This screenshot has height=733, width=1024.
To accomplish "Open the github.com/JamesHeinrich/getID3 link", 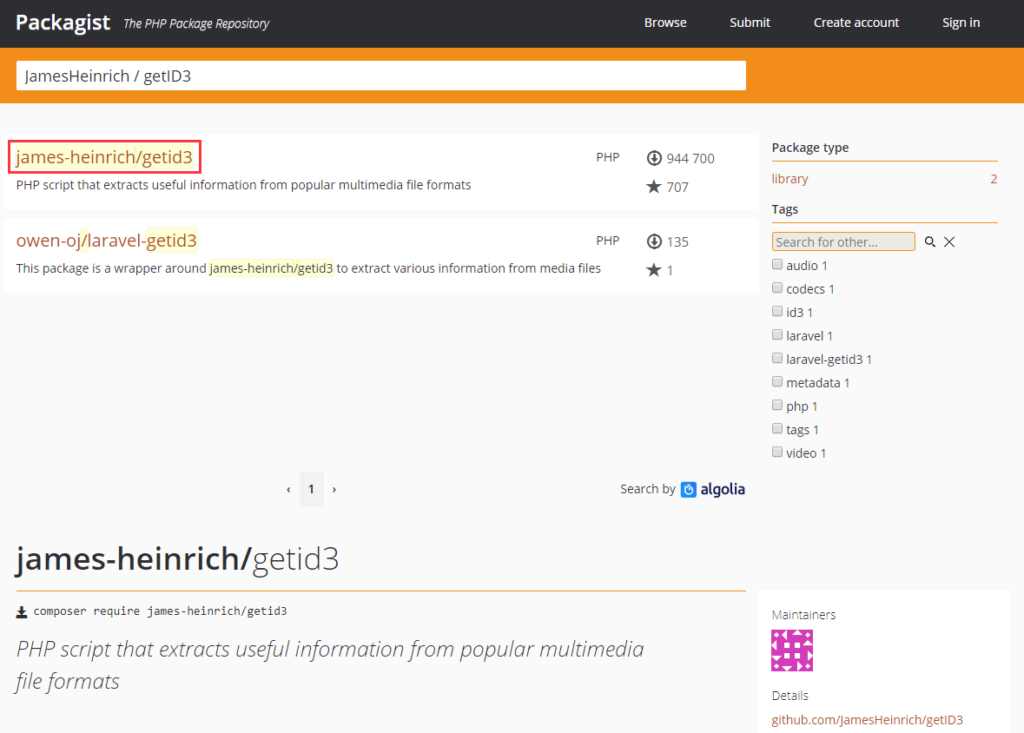I will point(867,720).
